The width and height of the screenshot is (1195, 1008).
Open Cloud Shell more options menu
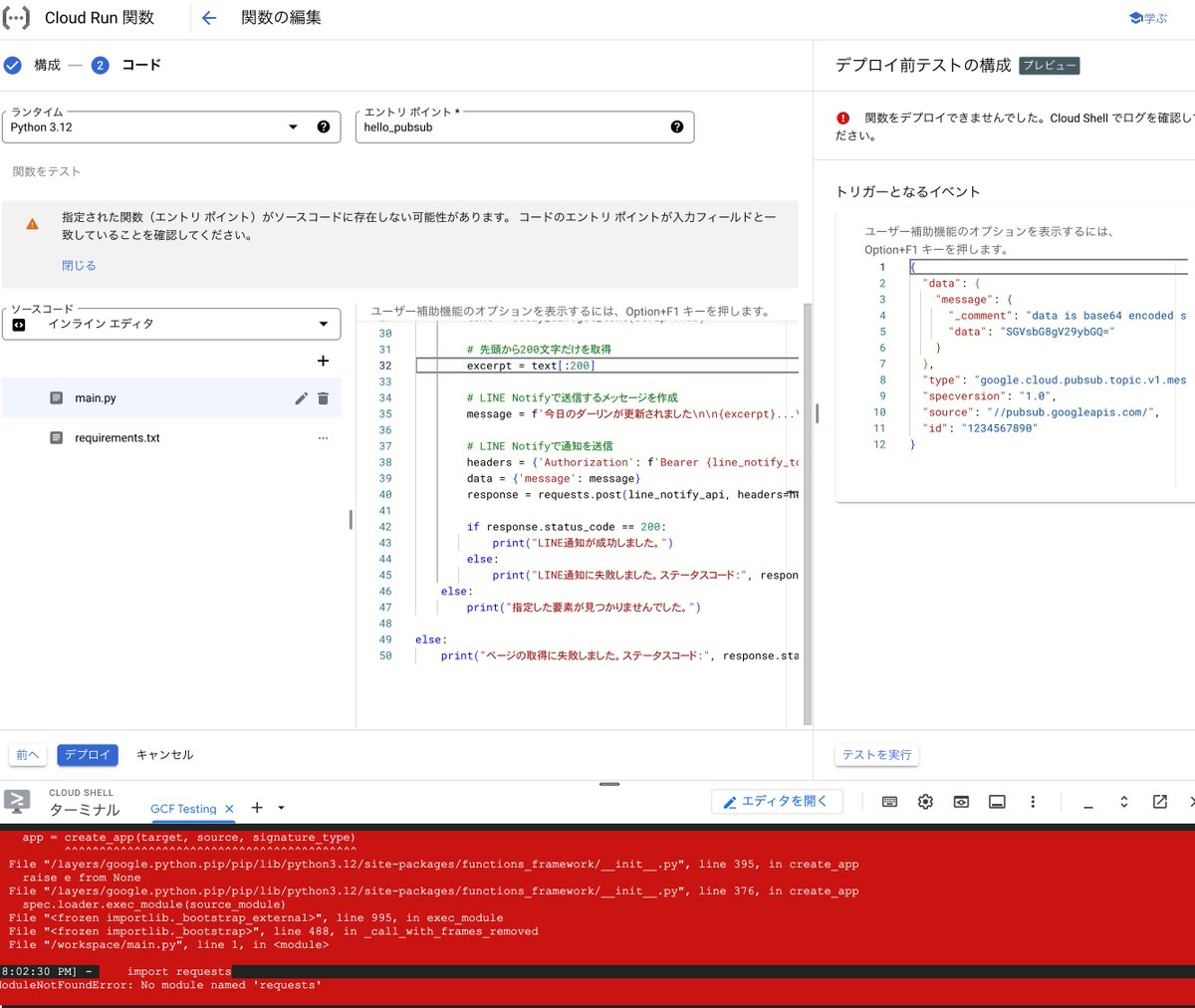click(x=1033, y=802)
